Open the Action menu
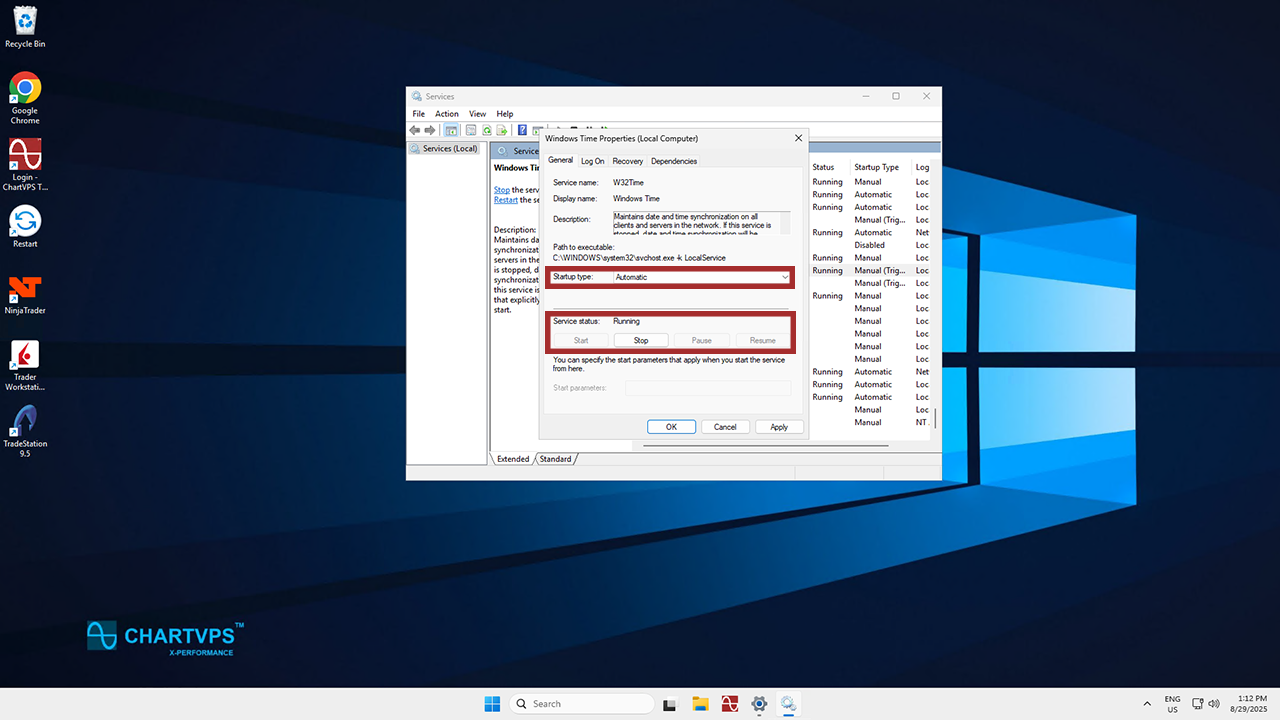 [x=446, y=114]
